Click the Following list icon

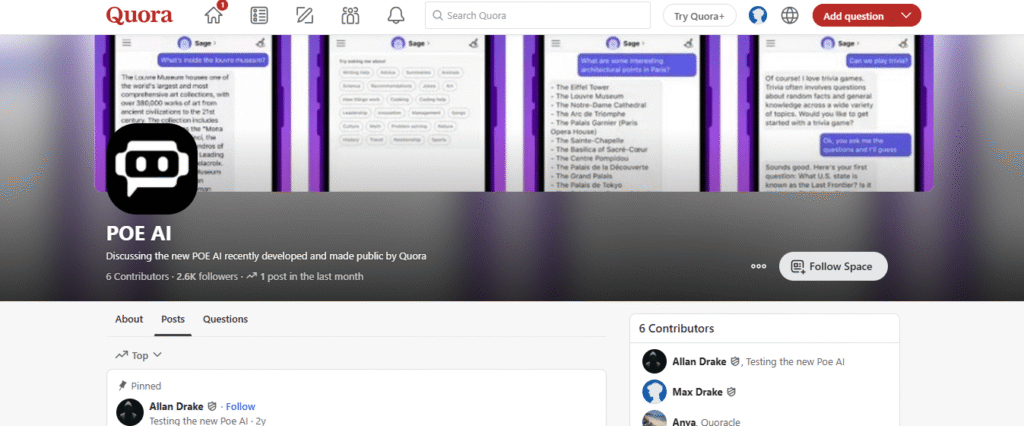click(x=259, y=16)
